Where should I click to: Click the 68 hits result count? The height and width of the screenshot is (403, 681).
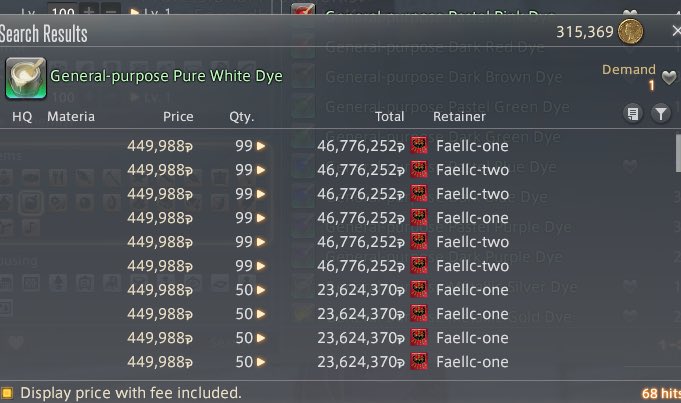pyautogui.click(x=661, y=393)
